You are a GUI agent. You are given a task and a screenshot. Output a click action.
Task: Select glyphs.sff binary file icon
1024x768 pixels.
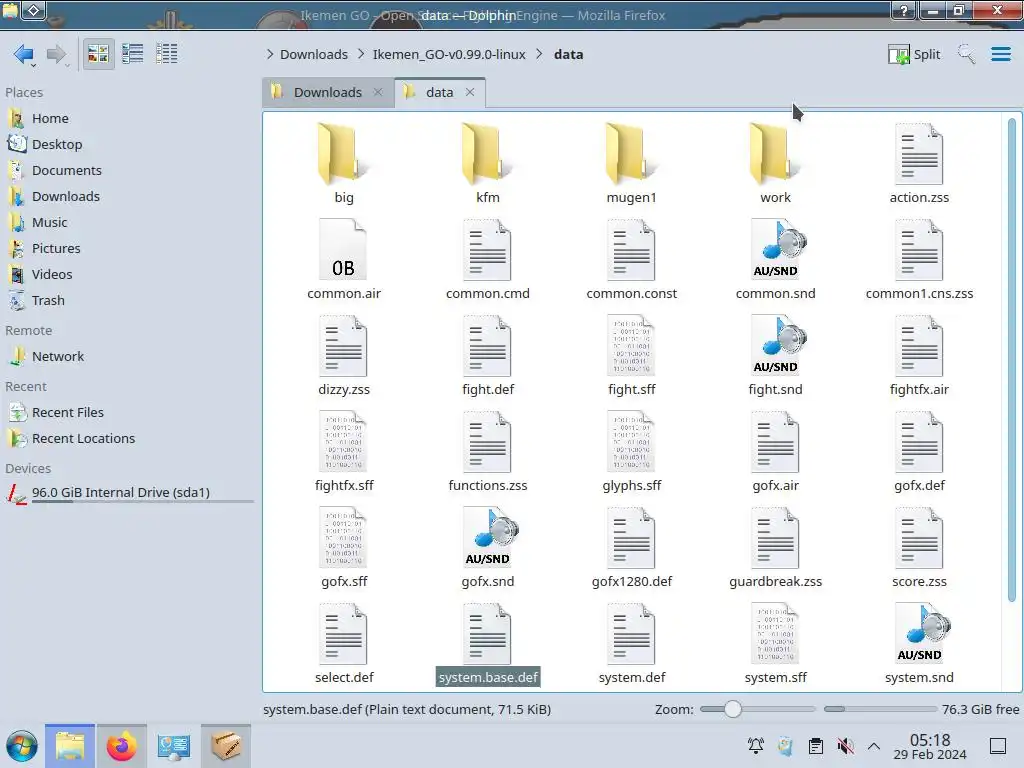(631, 442)
